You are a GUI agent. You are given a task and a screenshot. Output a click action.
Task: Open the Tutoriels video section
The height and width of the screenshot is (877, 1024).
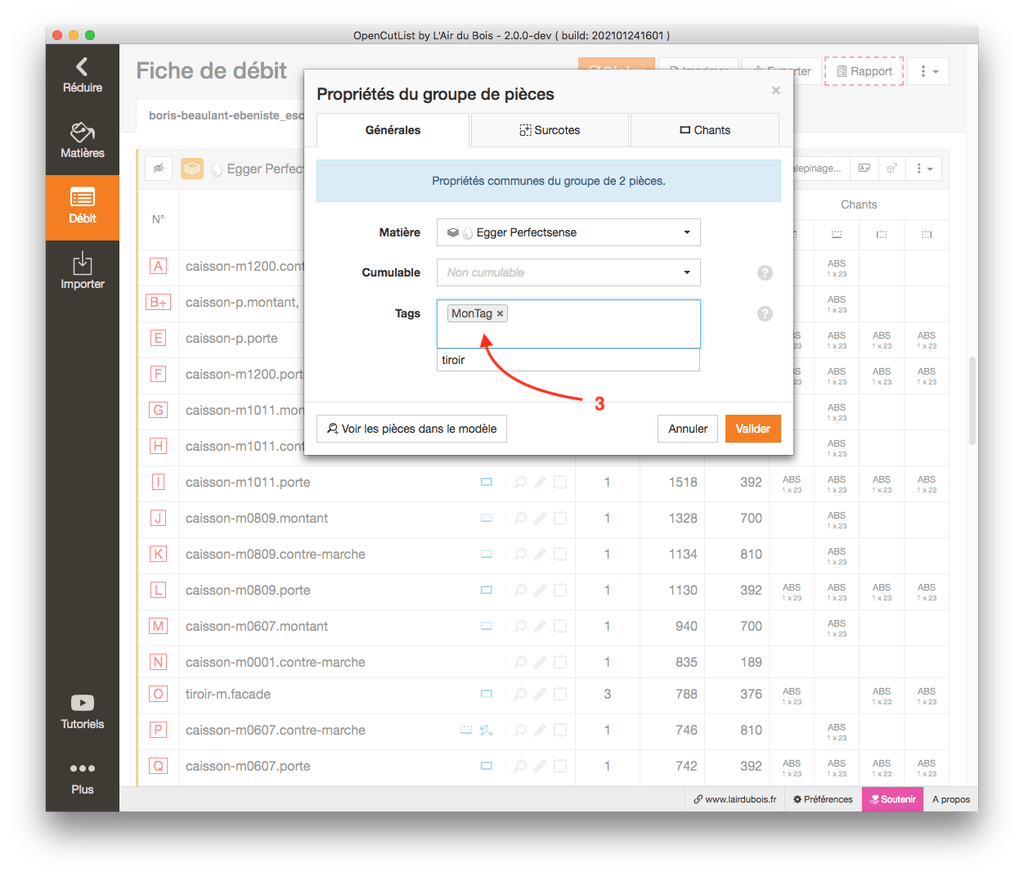pyautogui.click(x=82, y=711)
